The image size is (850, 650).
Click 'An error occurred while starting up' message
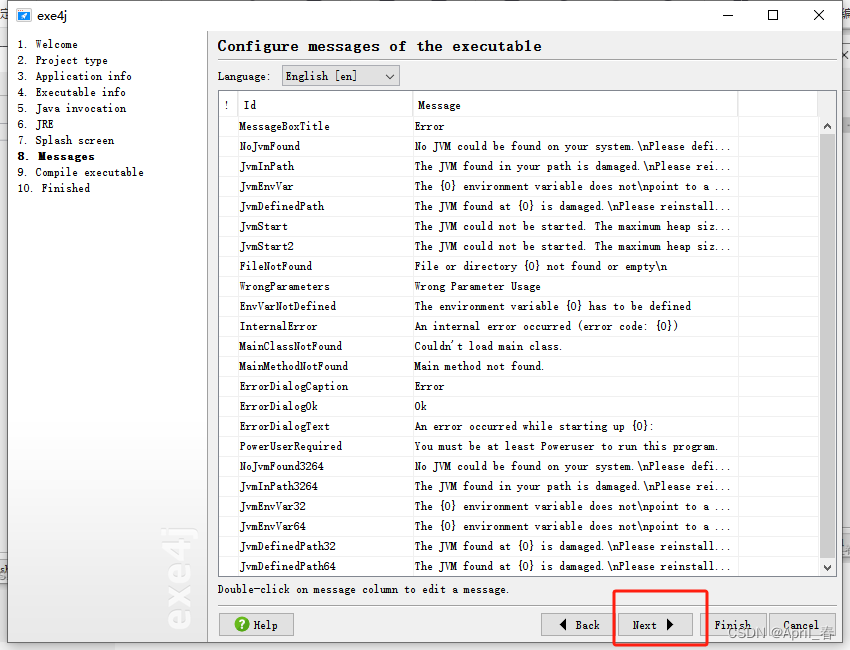[534, 427]
